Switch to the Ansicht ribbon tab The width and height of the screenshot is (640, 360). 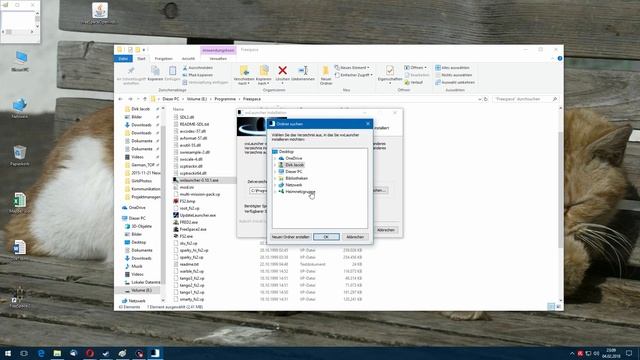(x=188, y=59)
